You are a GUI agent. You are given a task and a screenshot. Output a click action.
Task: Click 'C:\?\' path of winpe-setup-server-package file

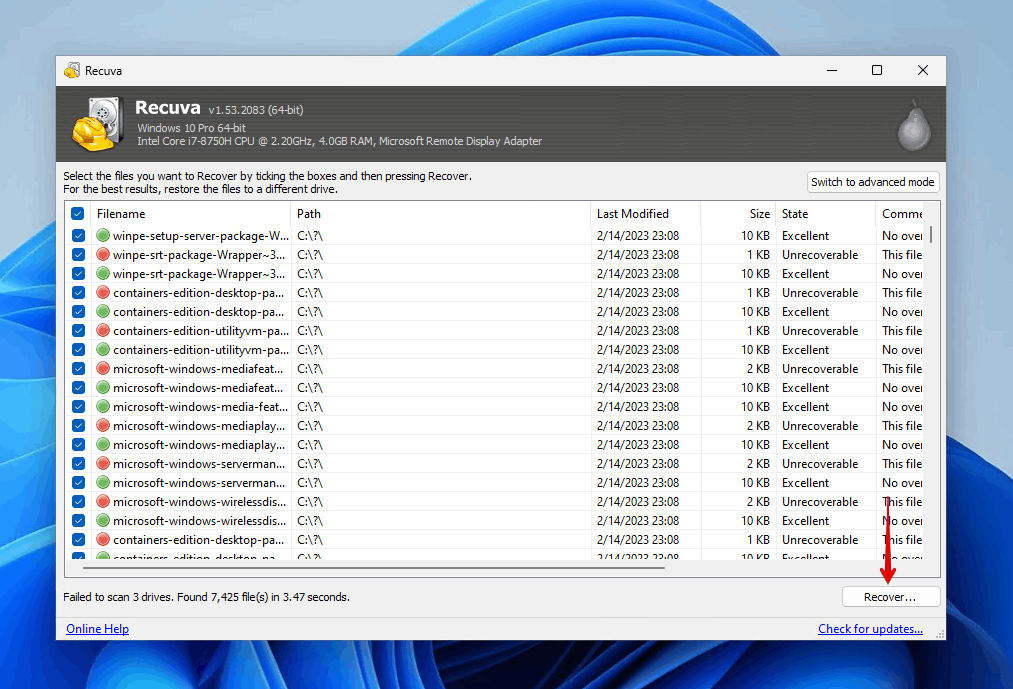coord(310,236)
